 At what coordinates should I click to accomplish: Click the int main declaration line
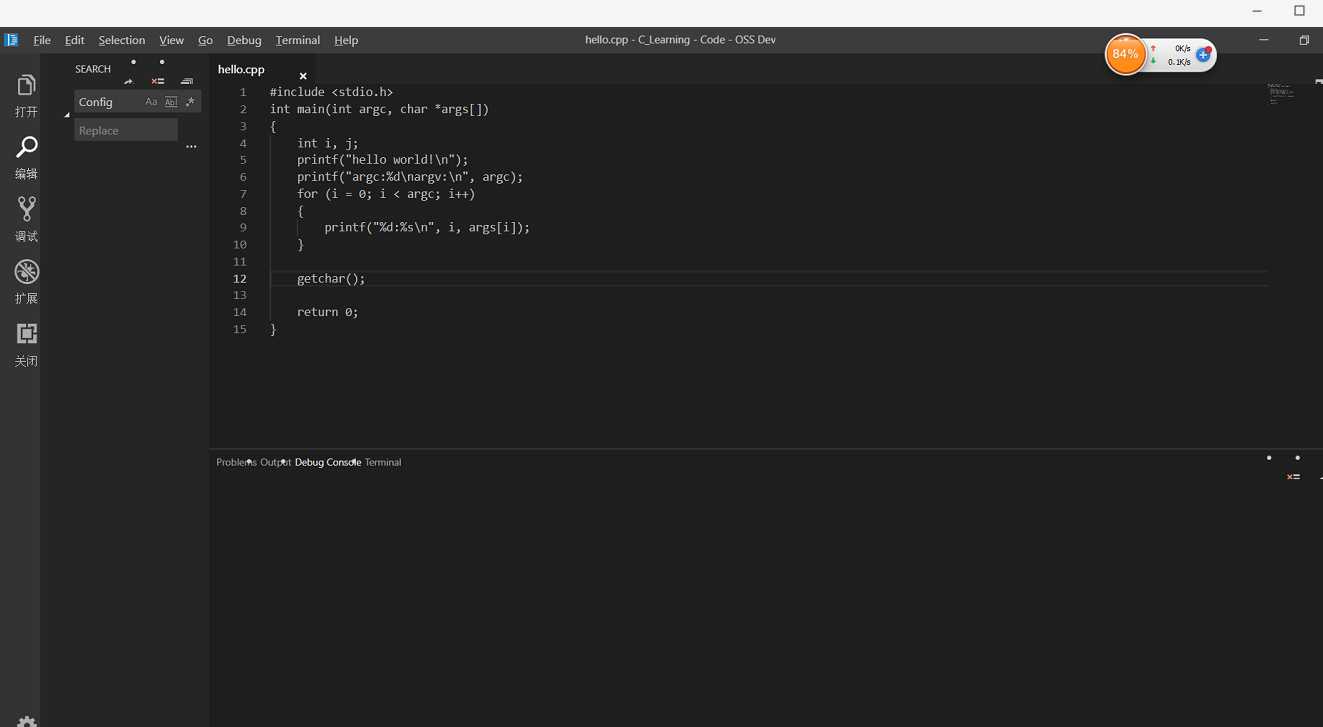(379, 109)
